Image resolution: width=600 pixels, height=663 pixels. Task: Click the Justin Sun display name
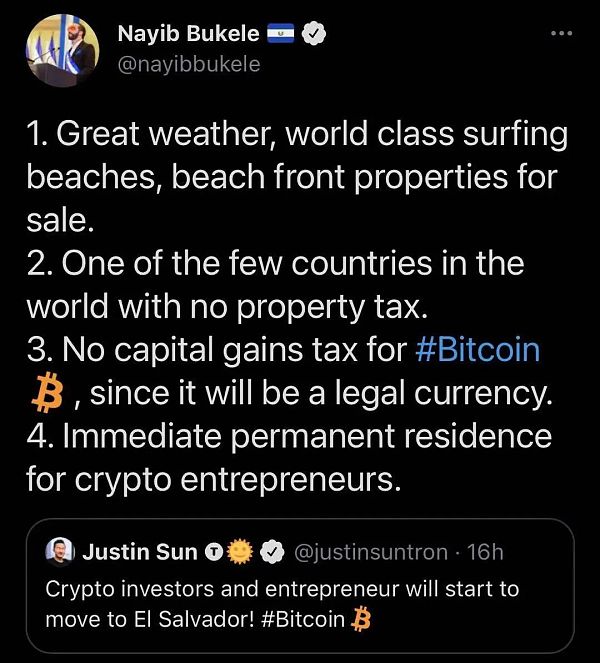pyautogui.click(x=138, y=551)
